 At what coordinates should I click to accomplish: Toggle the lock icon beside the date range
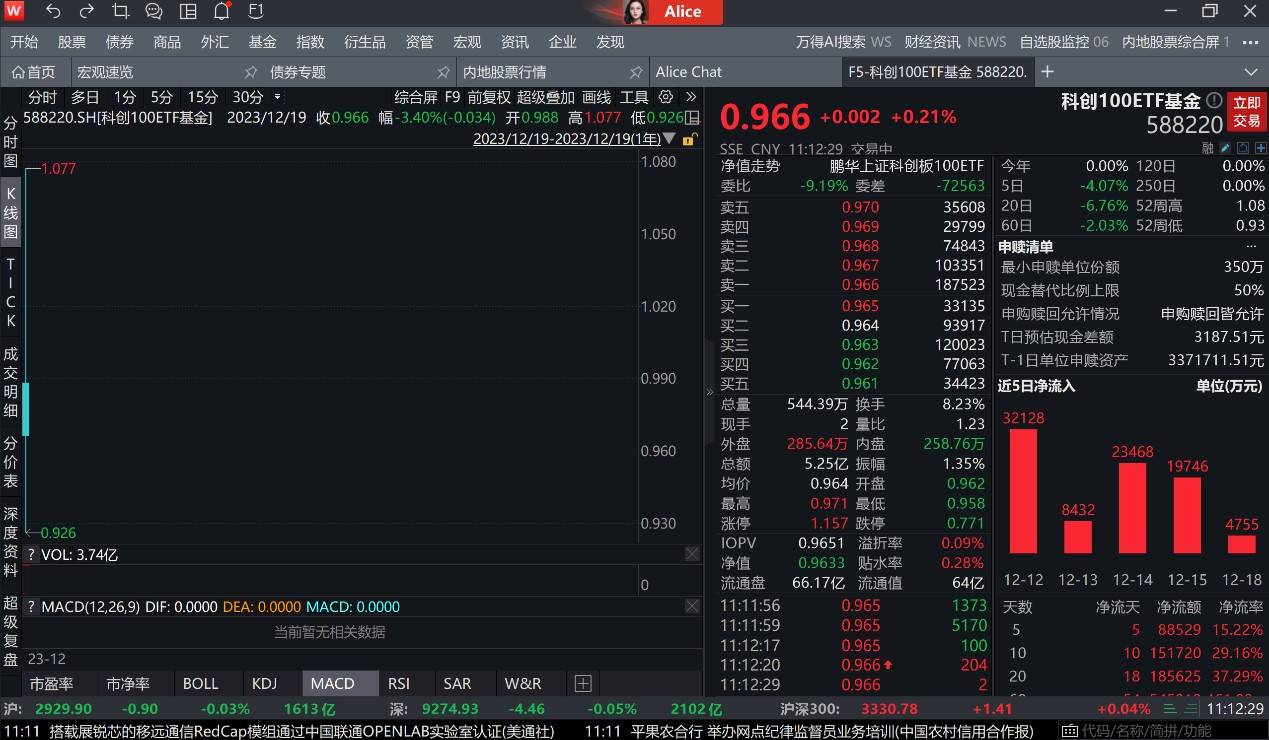click(691, 137)
